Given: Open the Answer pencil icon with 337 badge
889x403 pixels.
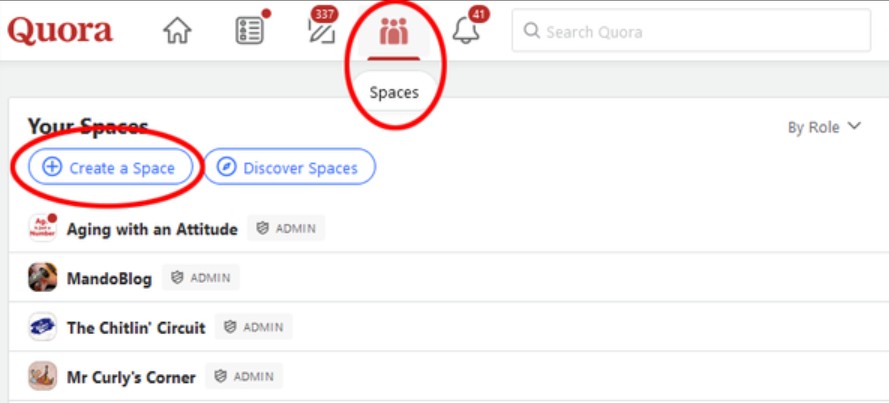Looking at the screenshot, I should [322, 31].
